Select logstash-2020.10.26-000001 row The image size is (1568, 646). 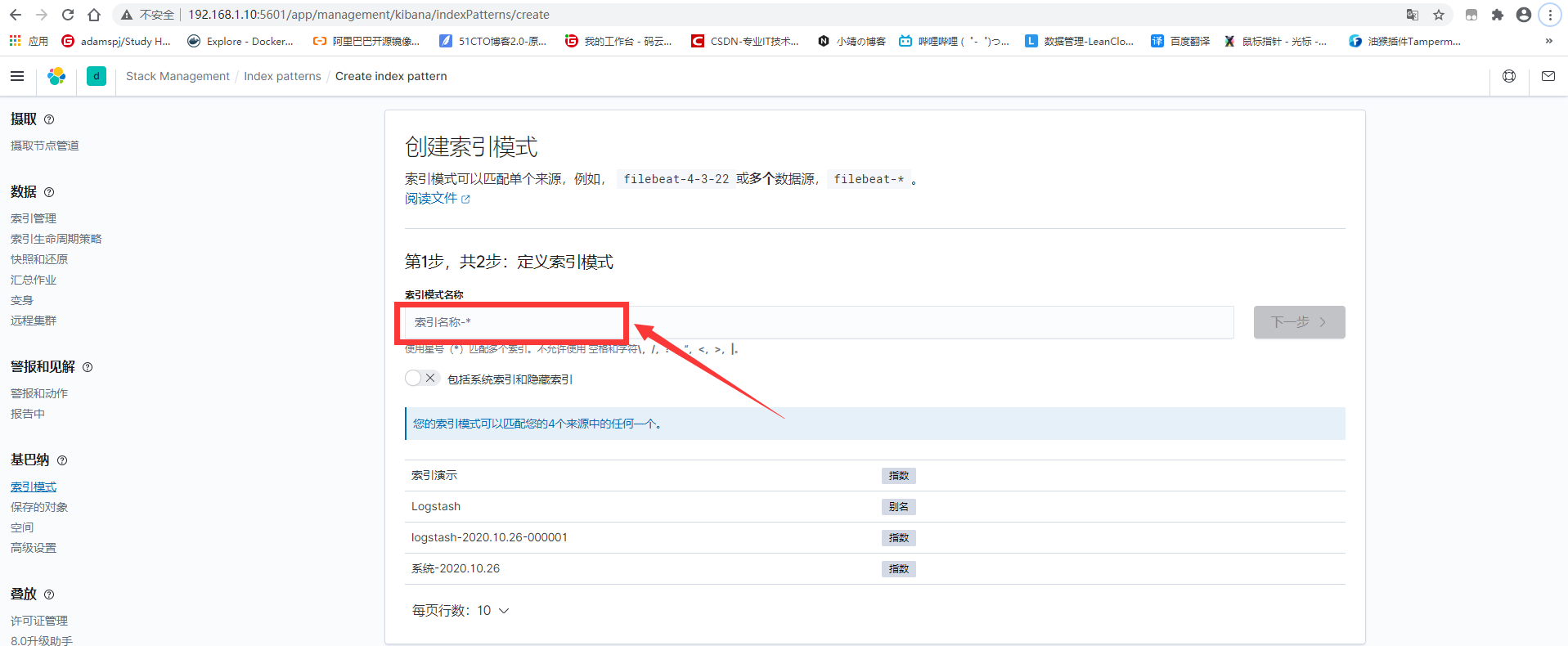point(874,538)
